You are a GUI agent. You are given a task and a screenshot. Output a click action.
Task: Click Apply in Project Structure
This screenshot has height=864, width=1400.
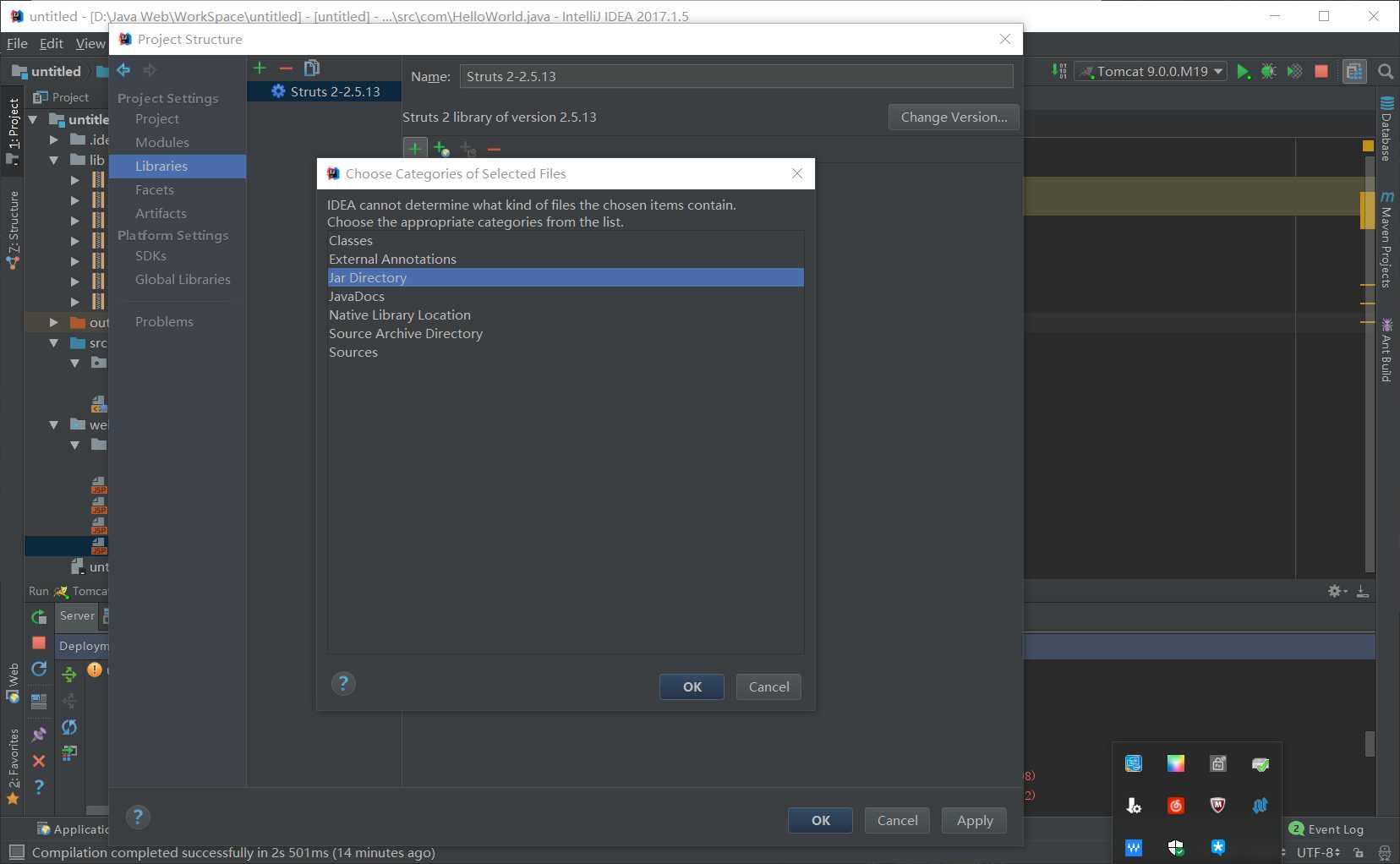tap(975, 820)
